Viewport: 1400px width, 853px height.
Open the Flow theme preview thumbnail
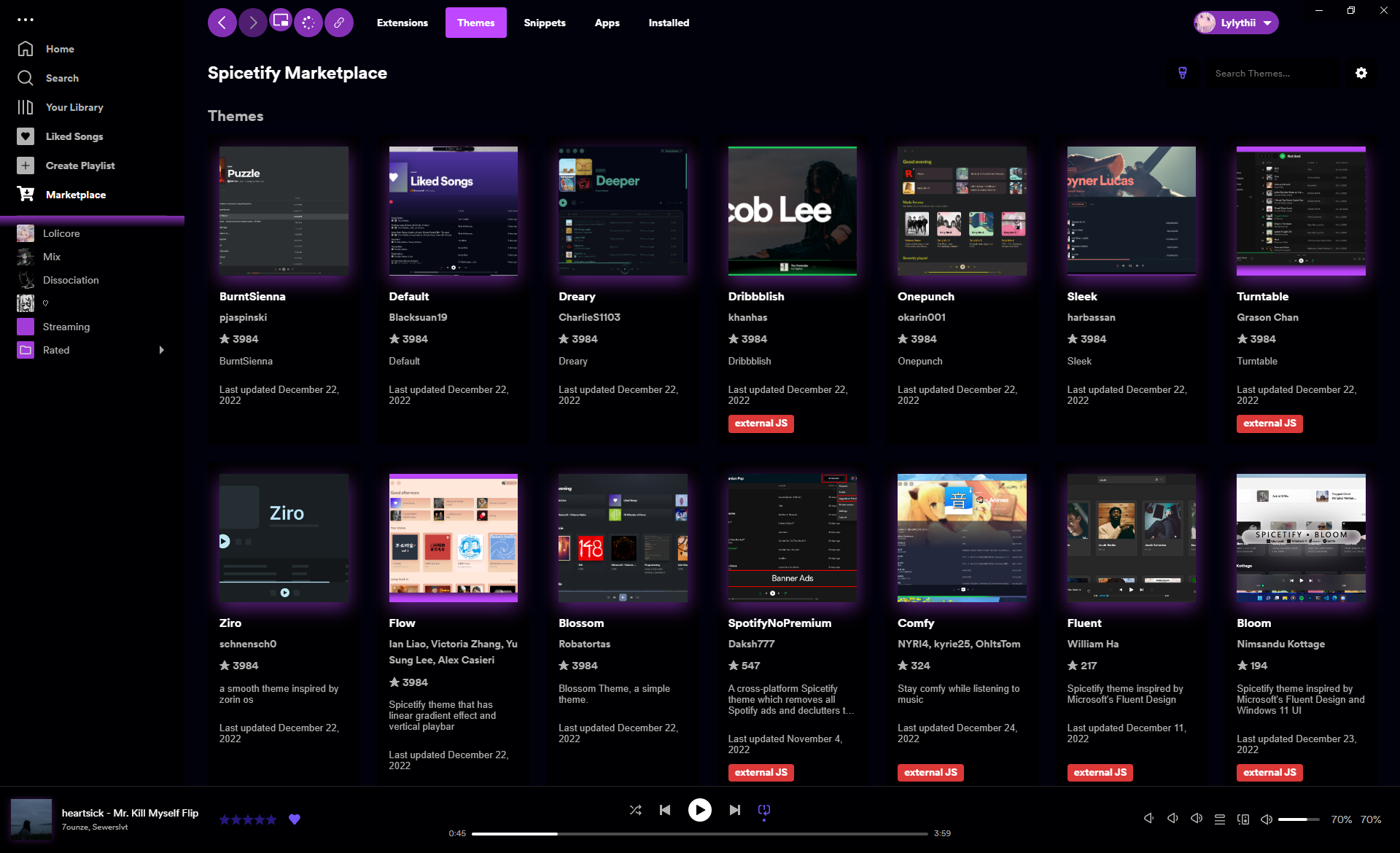pos(454,538)
